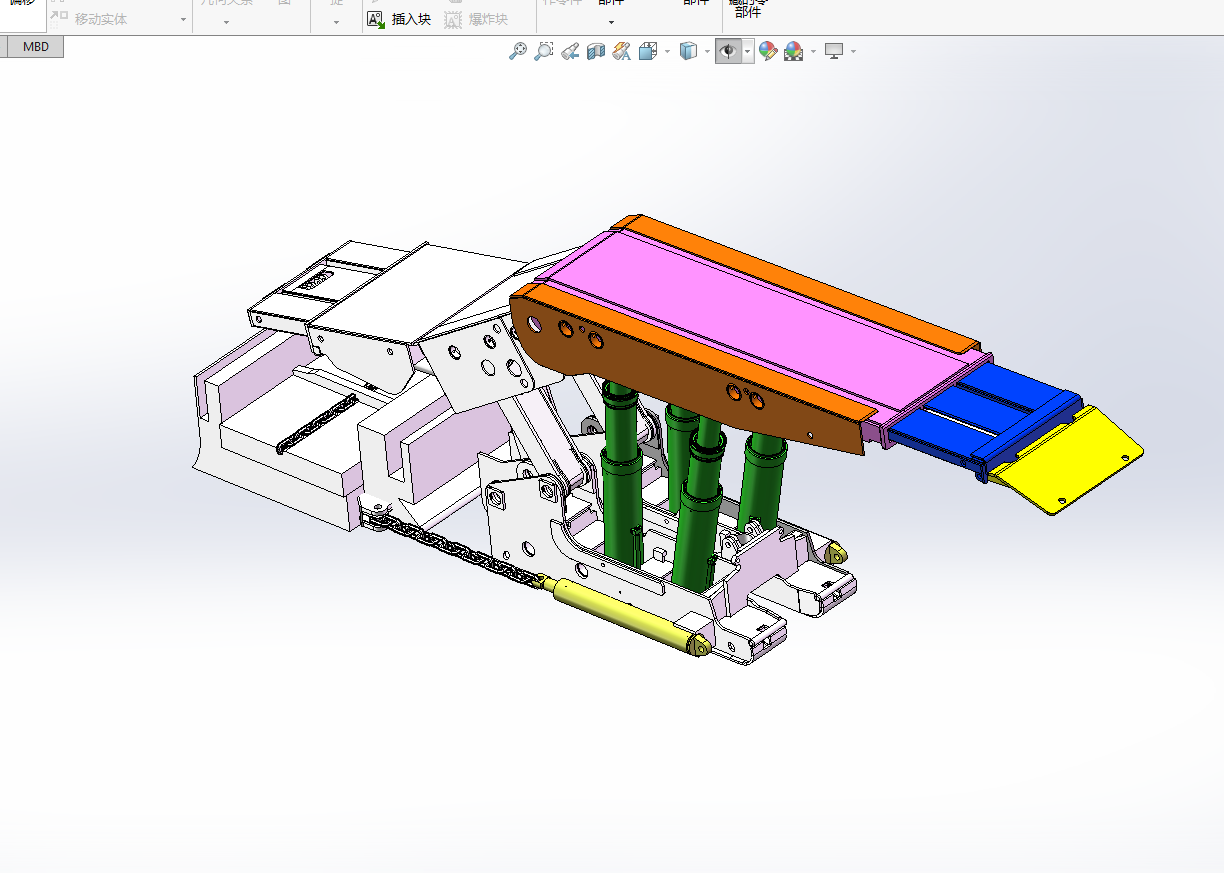Select the Zoom to Area tool

click(x=543, y=51)
